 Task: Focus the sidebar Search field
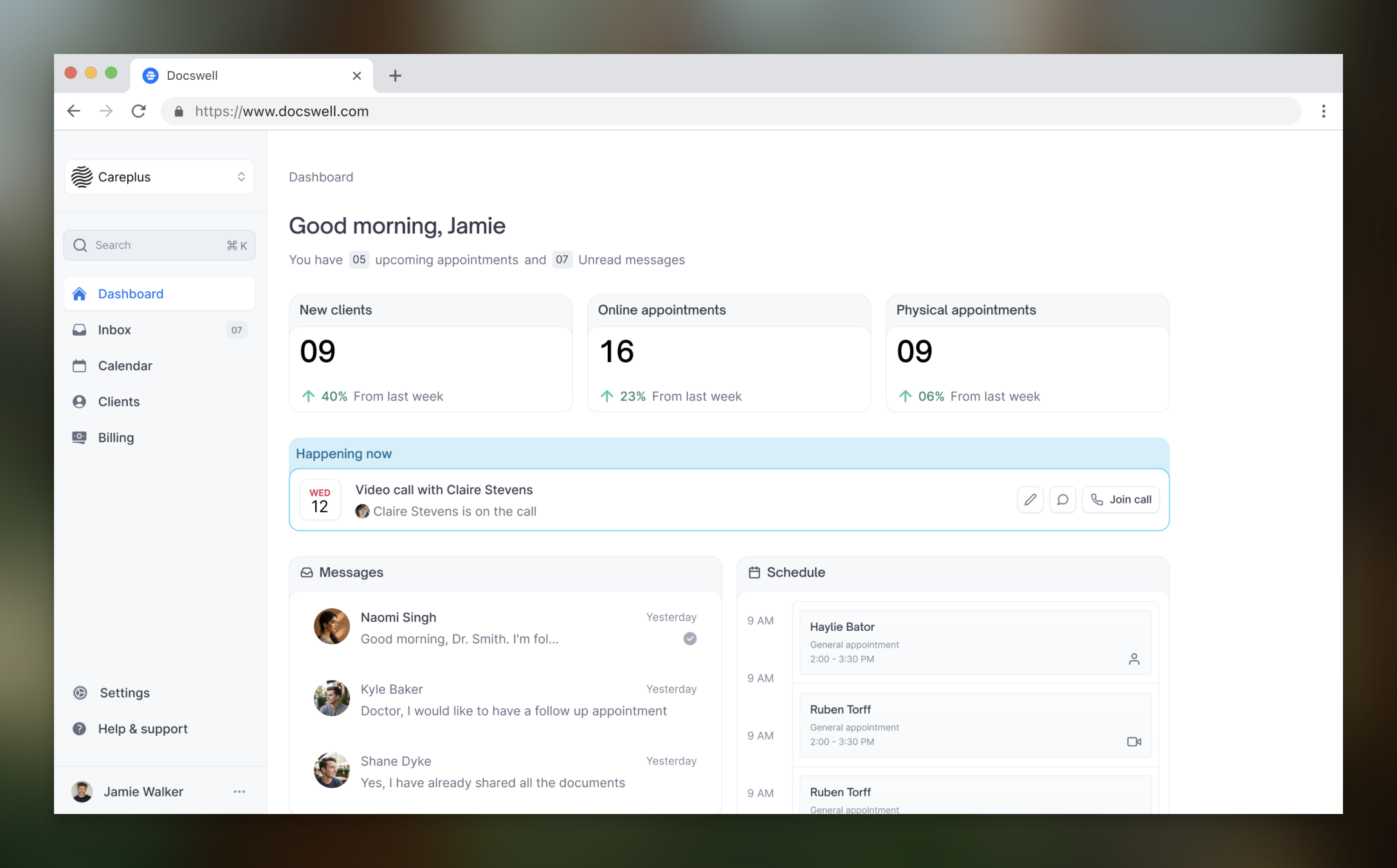click(x=160, y=245)
